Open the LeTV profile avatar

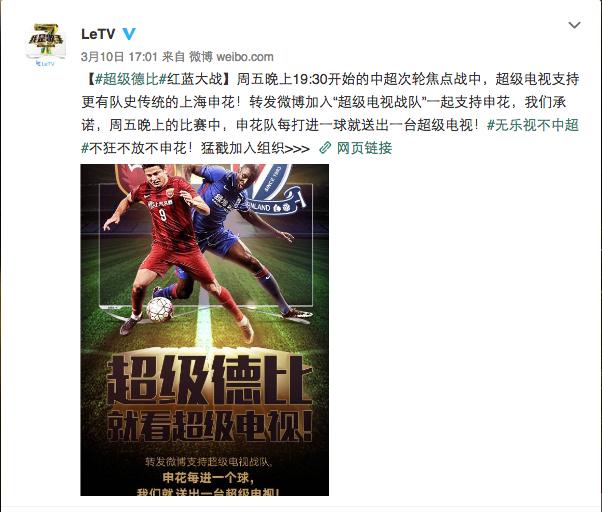tap(46, 45)
